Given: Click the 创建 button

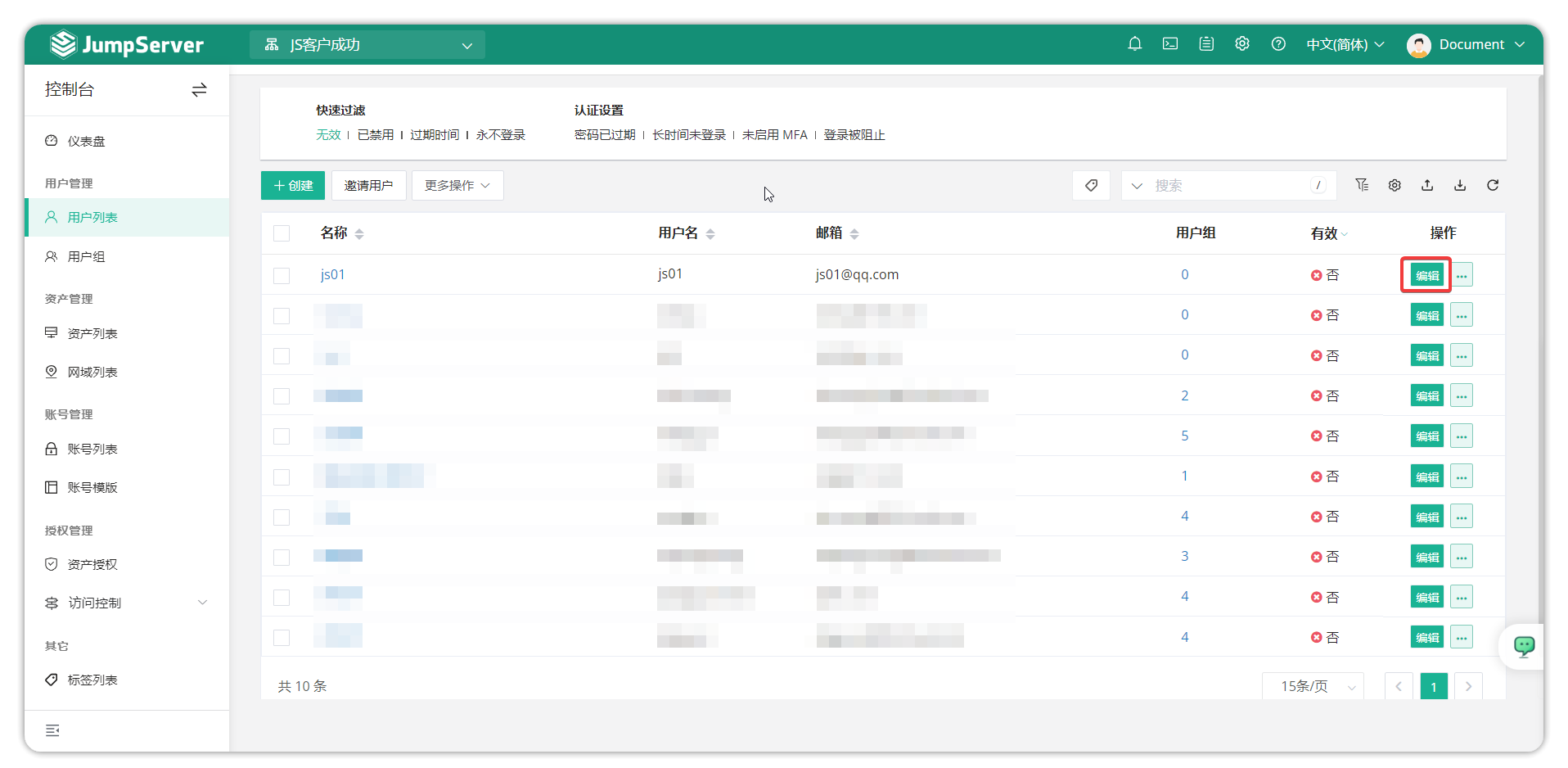Looking at the screenshot, I should [x=293, y=186].
